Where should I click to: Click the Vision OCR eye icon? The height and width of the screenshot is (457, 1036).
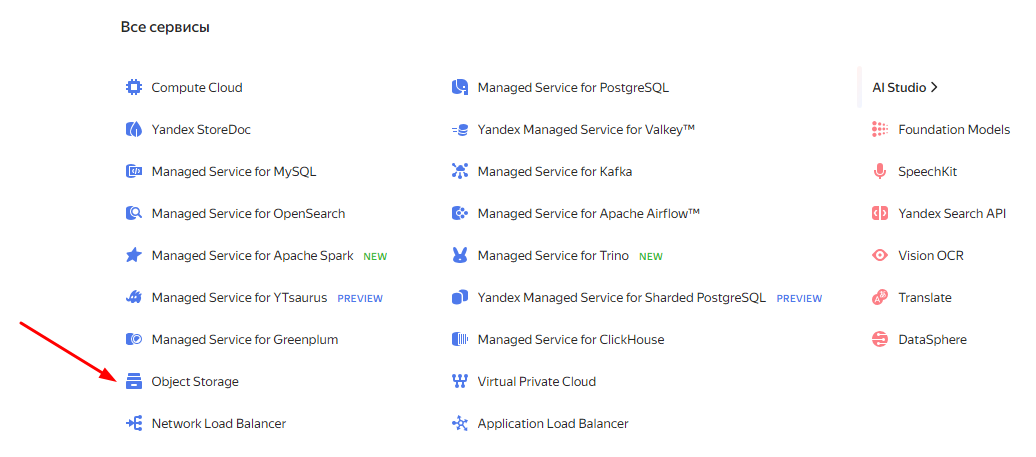click(880, 256)
